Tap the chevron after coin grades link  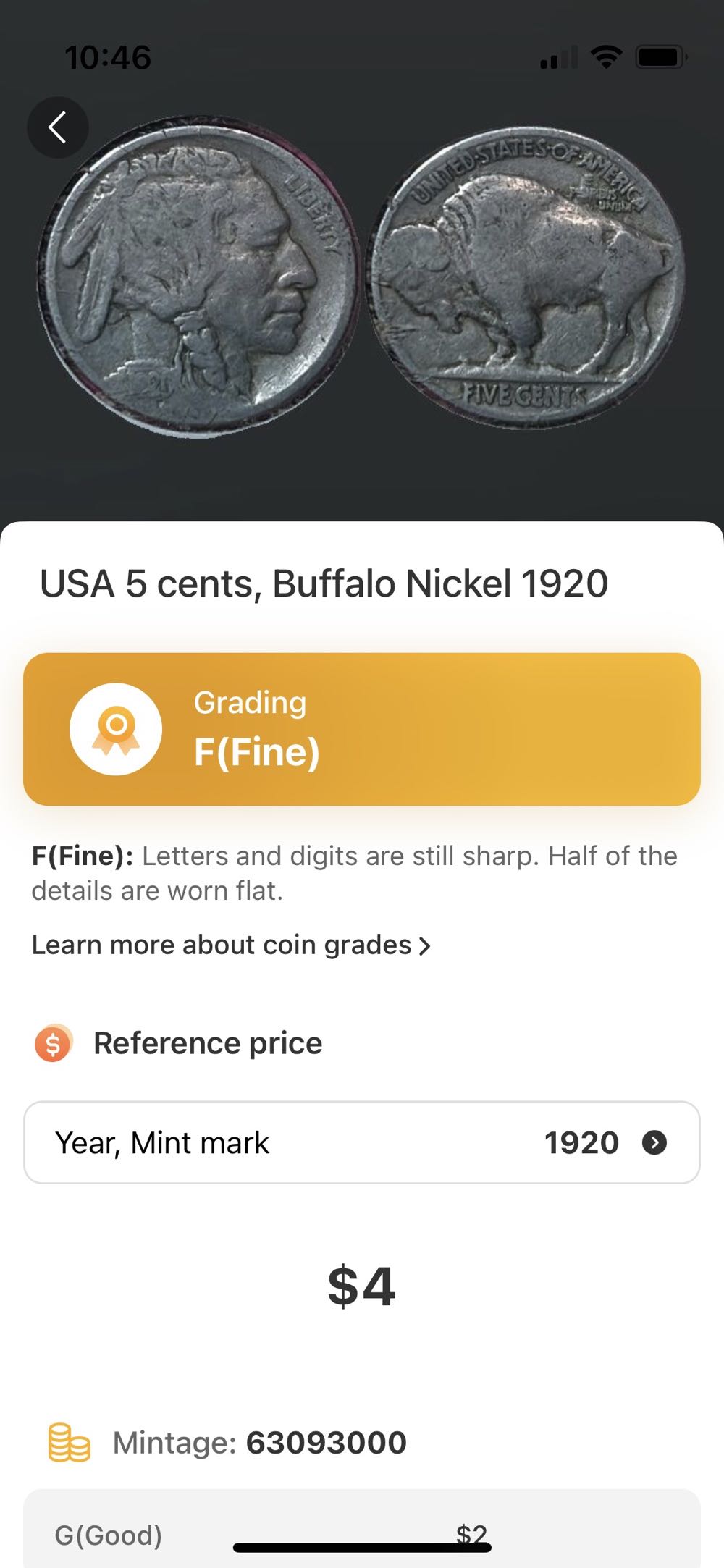(x=425, y=945)
